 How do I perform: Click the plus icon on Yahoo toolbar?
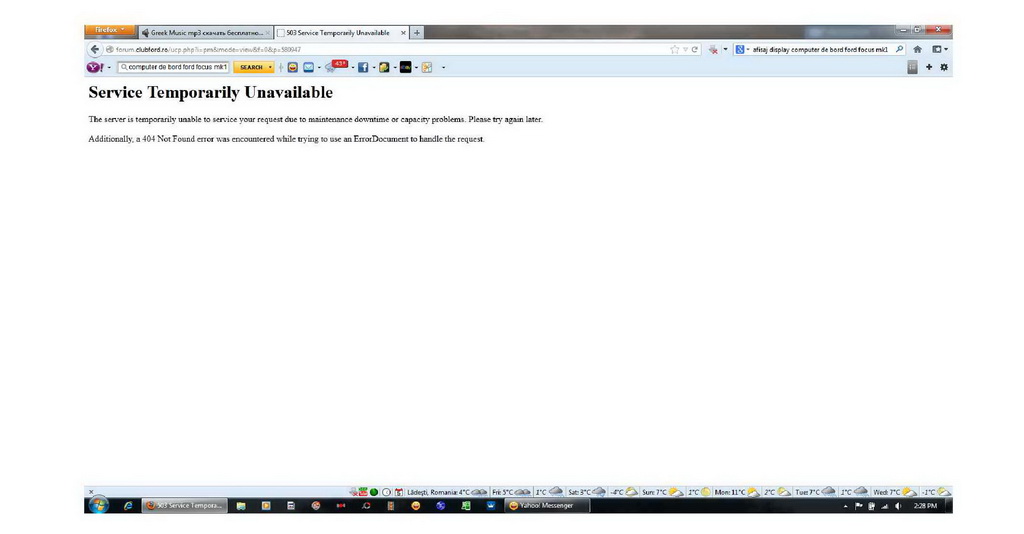tap(929, 67)
